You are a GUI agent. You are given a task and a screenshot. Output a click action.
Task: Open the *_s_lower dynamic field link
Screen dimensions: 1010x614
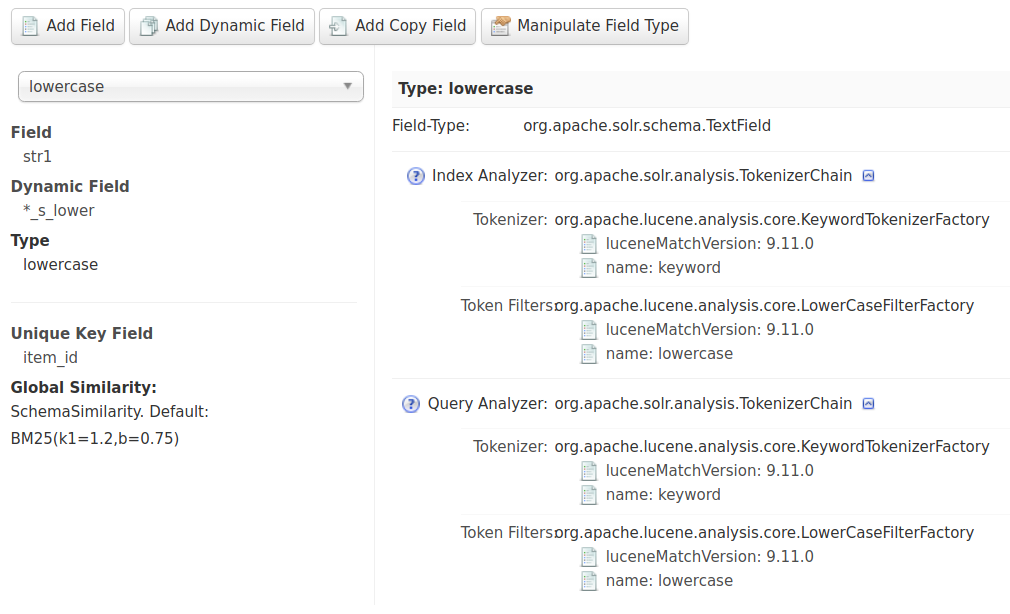pyautogui.click(x=59, y=211)
